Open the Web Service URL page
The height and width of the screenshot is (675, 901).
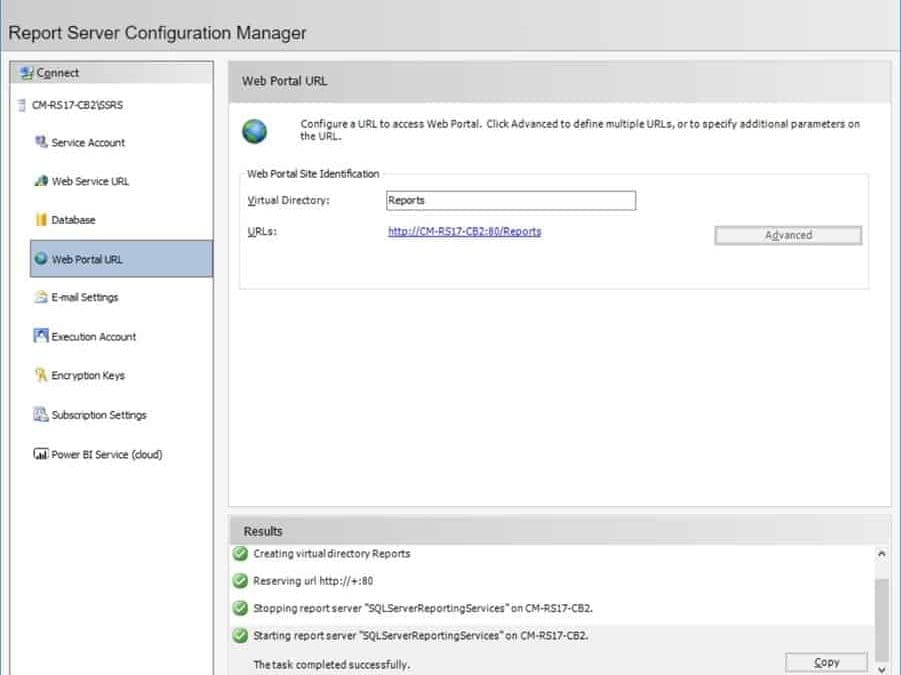pyautogui.click(x=90, y=182)
